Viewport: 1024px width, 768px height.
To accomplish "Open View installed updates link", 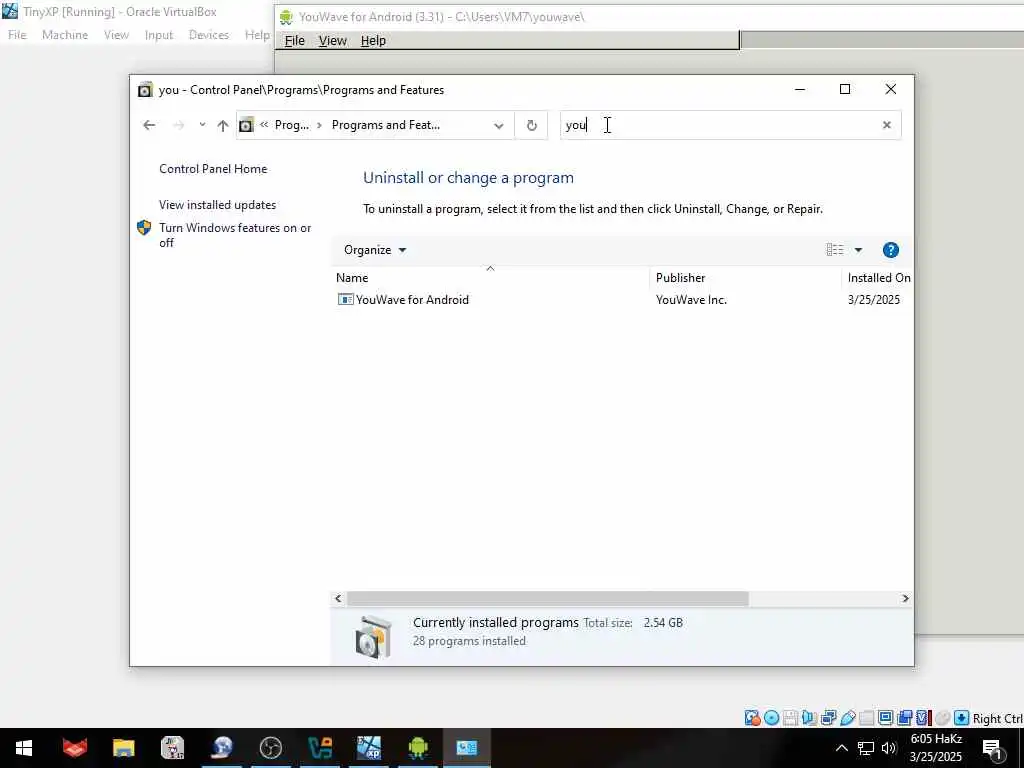I will tap(217, 205).
